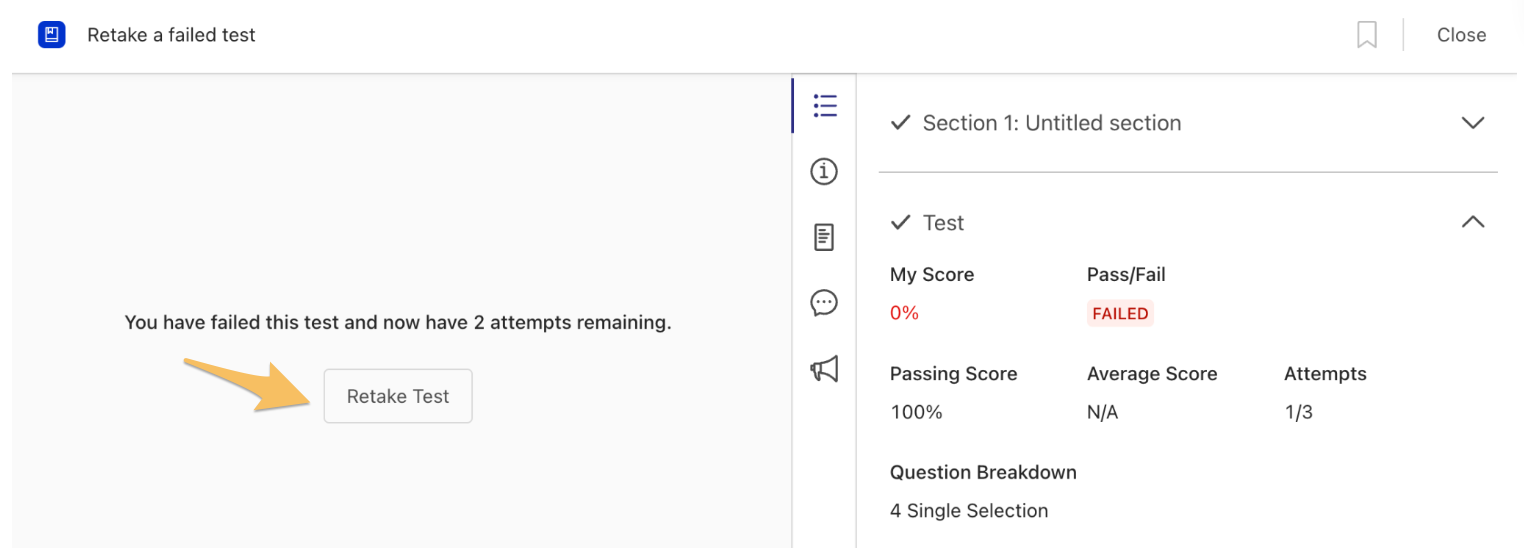The width and height of the screenshot is (1524, 548).
Task: Select Section 1: Untitled section heading
Action: pyautogui.click(x=1052, y=123)
